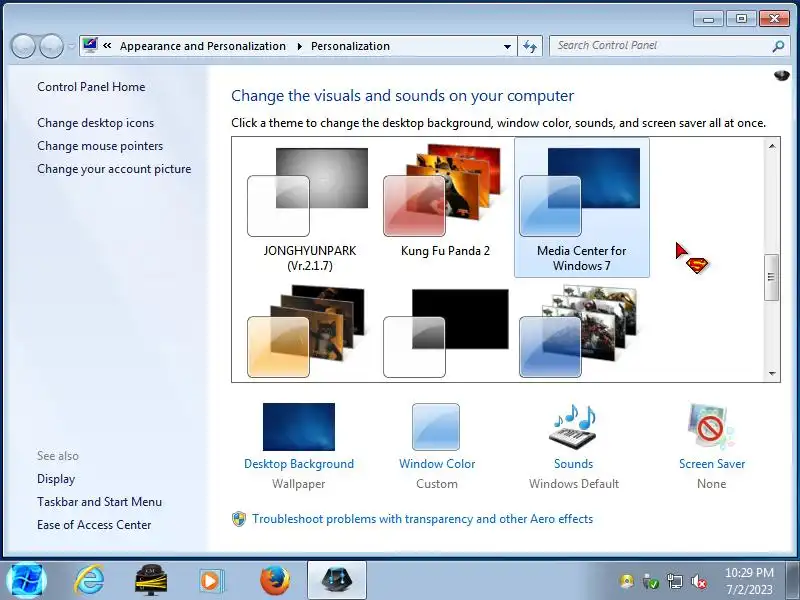This screenshot has width=800, height=600.
Task: Open the Sounds keyboard-and-notes icon
Action: click(573, 427)
